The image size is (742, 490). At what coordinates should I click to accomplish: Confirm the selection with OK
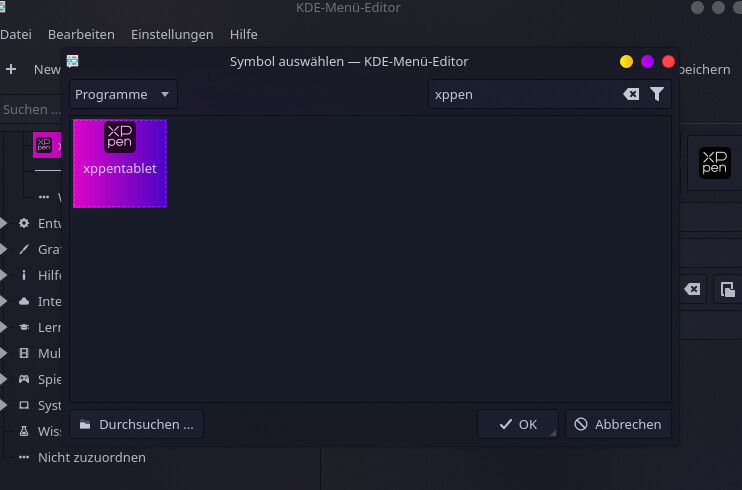pos(518,424)
